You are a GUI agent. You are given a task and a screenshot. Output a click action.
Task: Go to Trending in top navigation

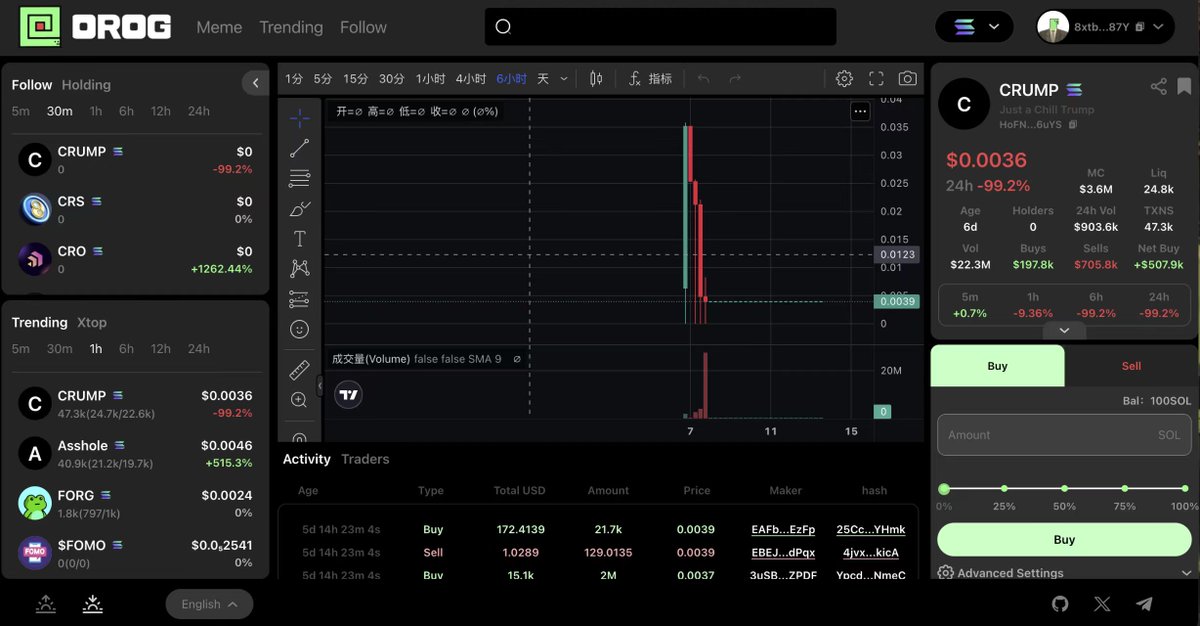291,27
